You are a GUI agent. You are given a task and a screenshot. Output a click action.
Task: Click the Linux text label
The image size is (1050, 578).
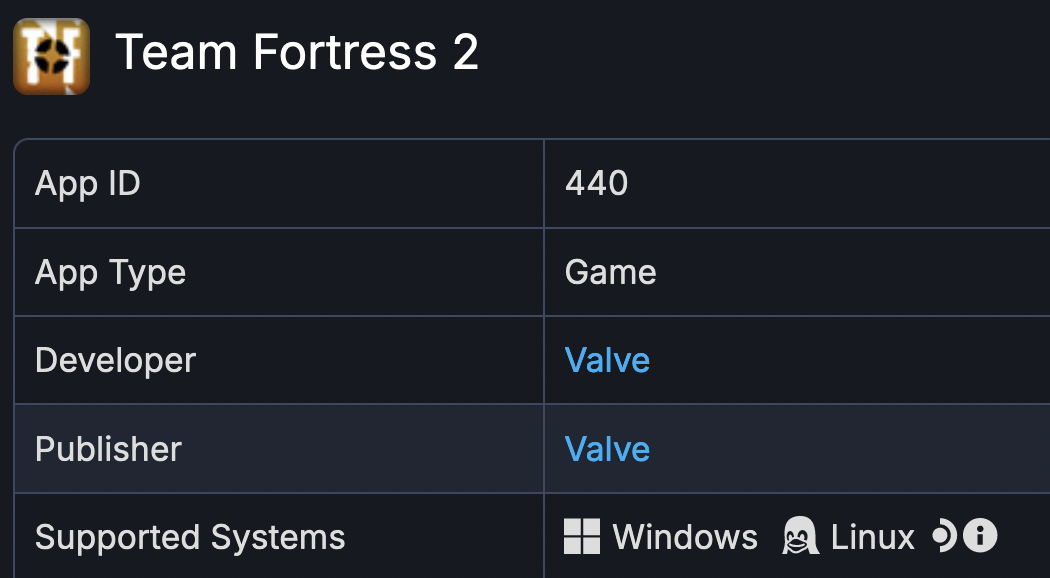[873, 536]
